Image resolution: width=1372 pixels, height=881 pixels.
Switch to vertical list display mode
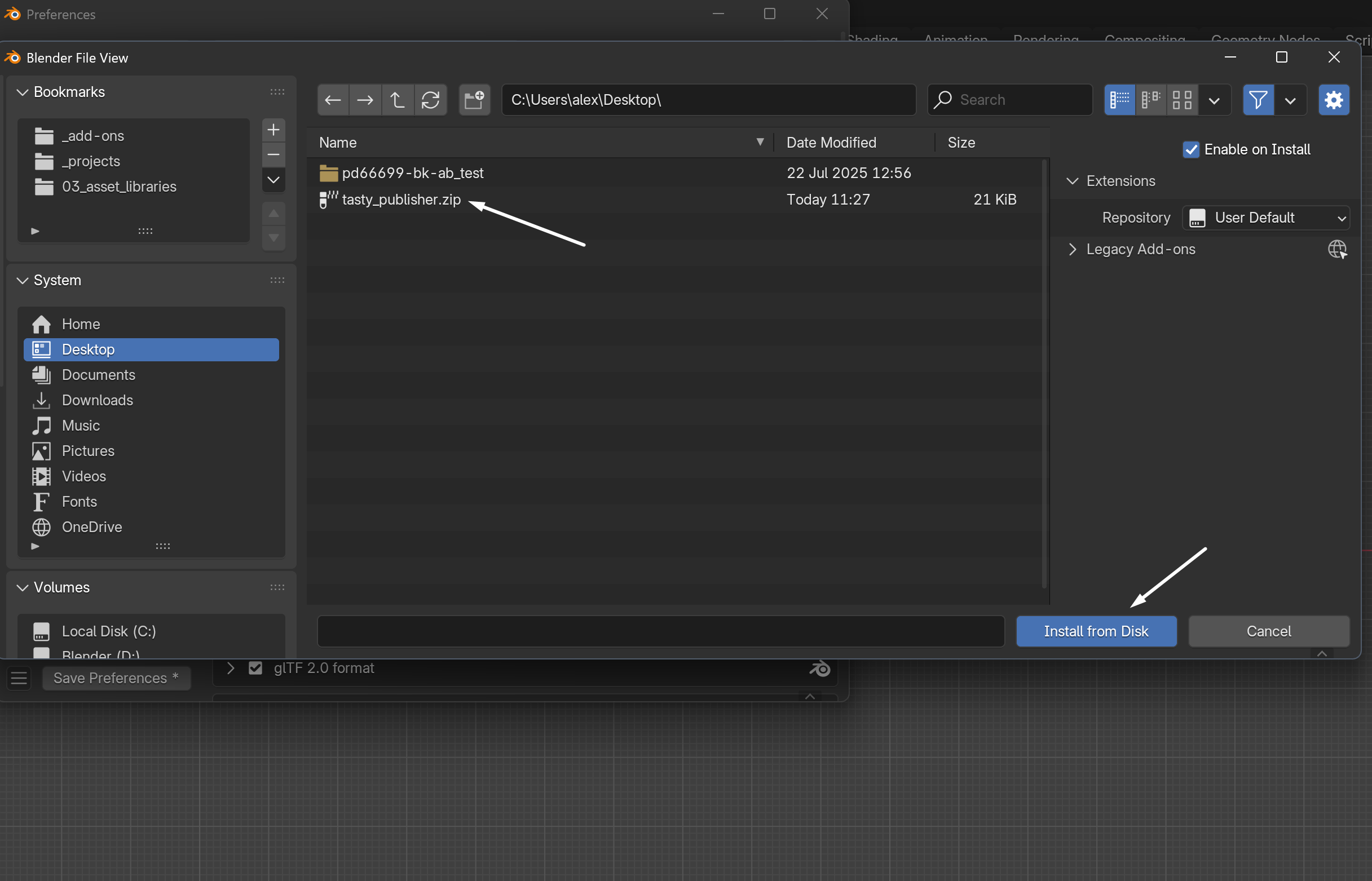[1119, 100]
